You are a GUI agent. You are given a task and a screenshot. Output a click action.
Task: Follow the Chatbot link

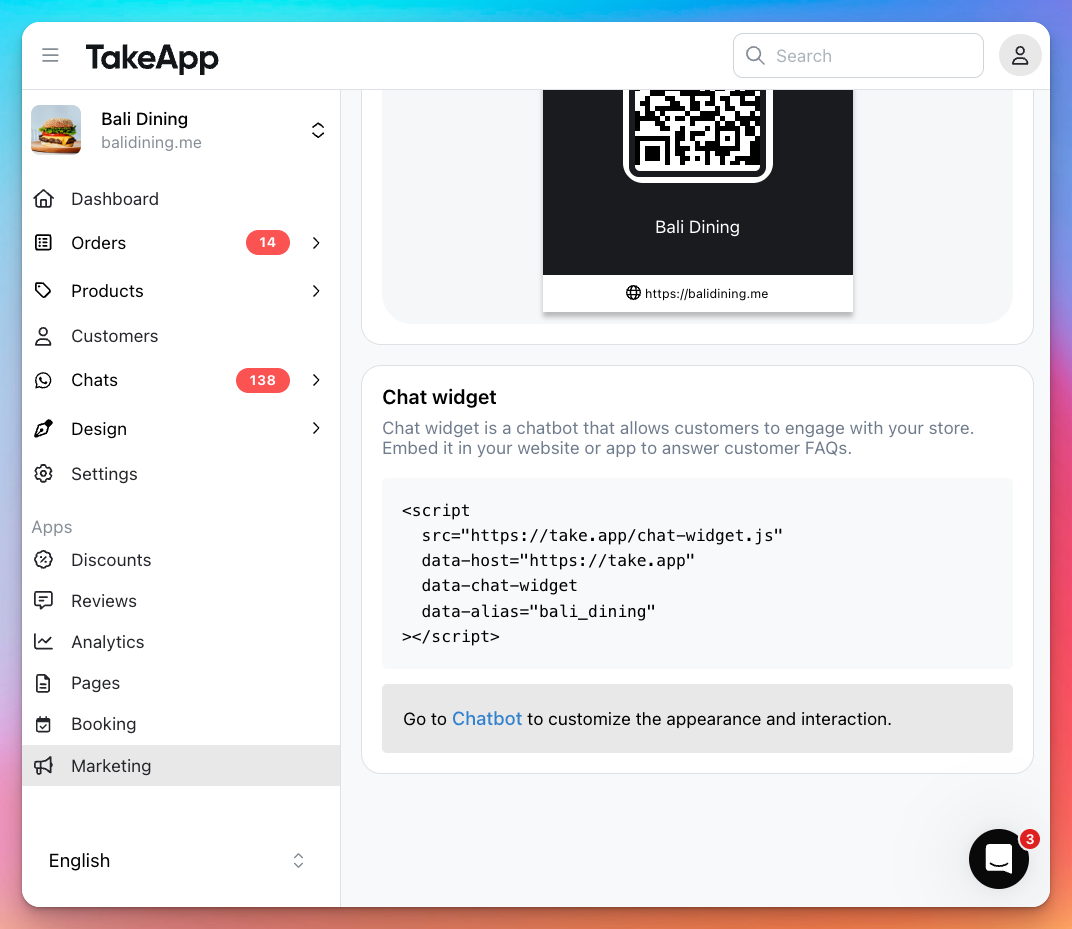pyautogui.click(x=487, y=719)
